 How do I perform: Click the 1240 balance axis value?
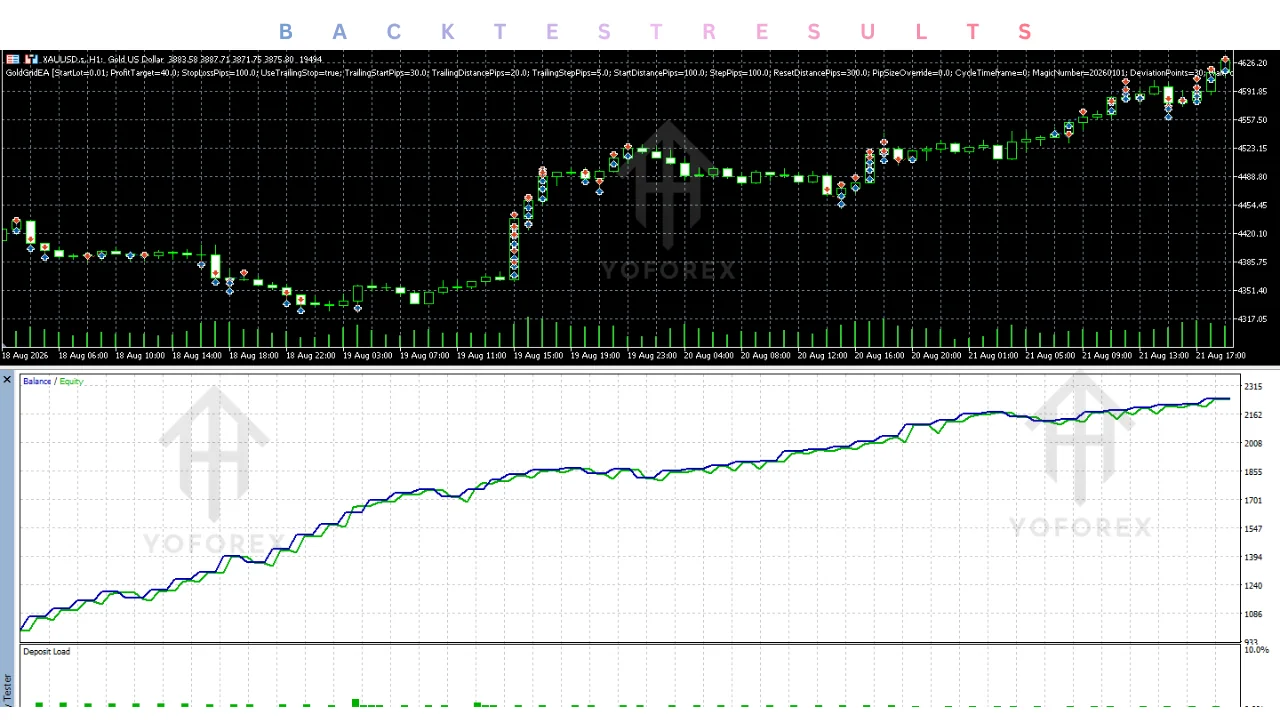point(1253,586)
